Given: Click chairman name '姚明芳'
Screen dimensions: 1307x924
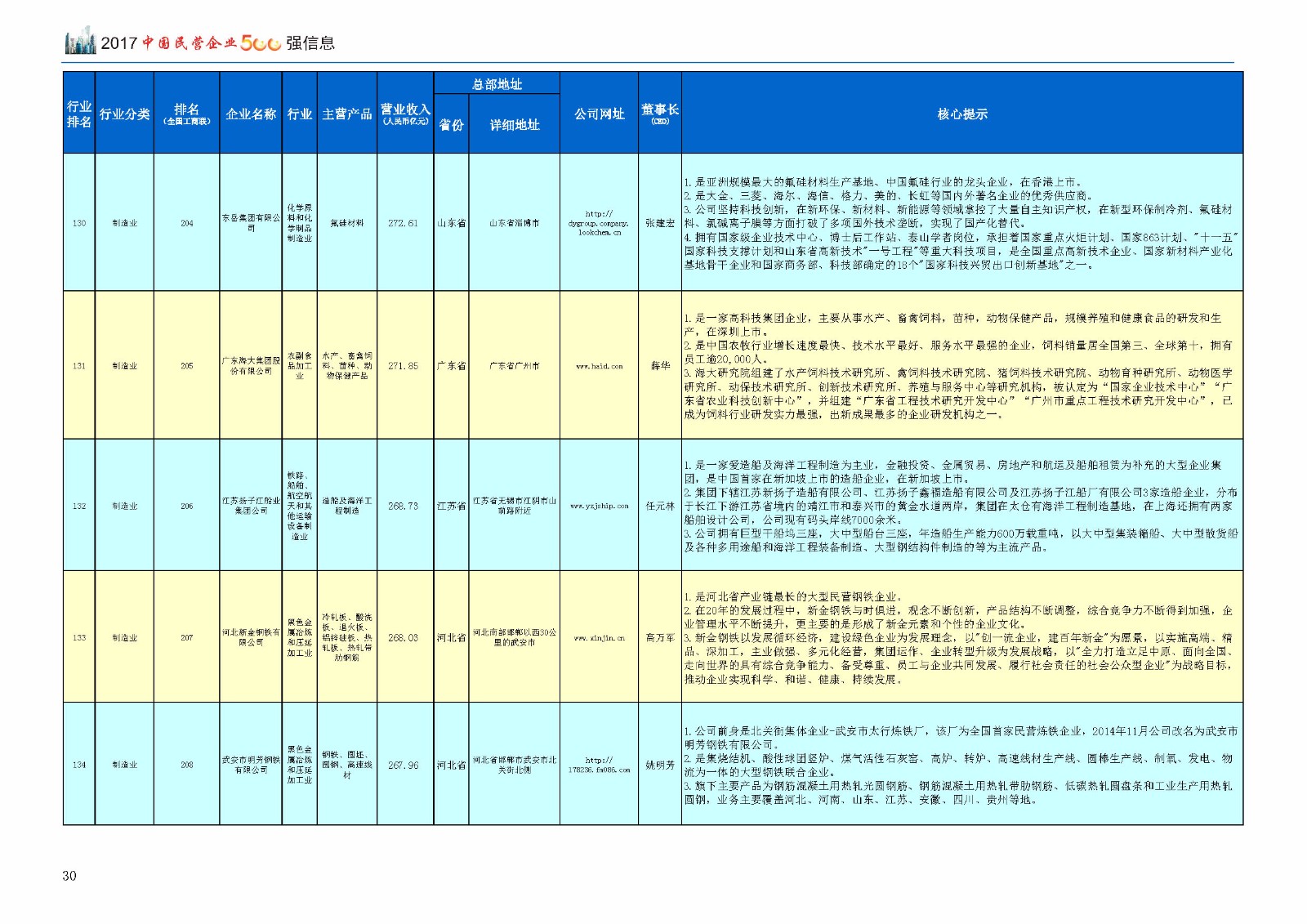Looking at the screenshot, I should [660, 766].
